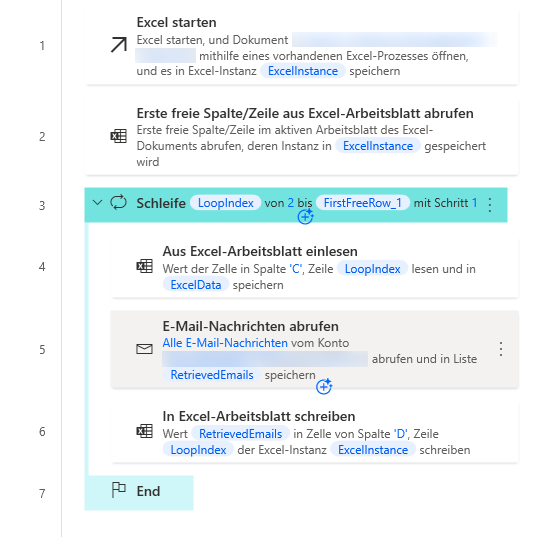Click line number 2 in the gutter
The height and width of the screenshot is (537, 536).
click(x=42, y=137)
